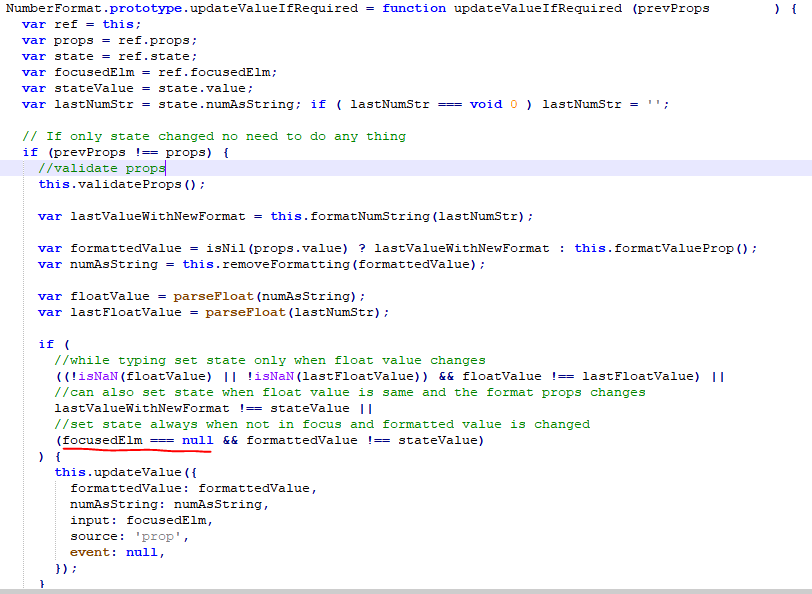Click 'void 0' in the lastNumStr line
This screenshot has width=812, height=594.
[x=493, y=104]
